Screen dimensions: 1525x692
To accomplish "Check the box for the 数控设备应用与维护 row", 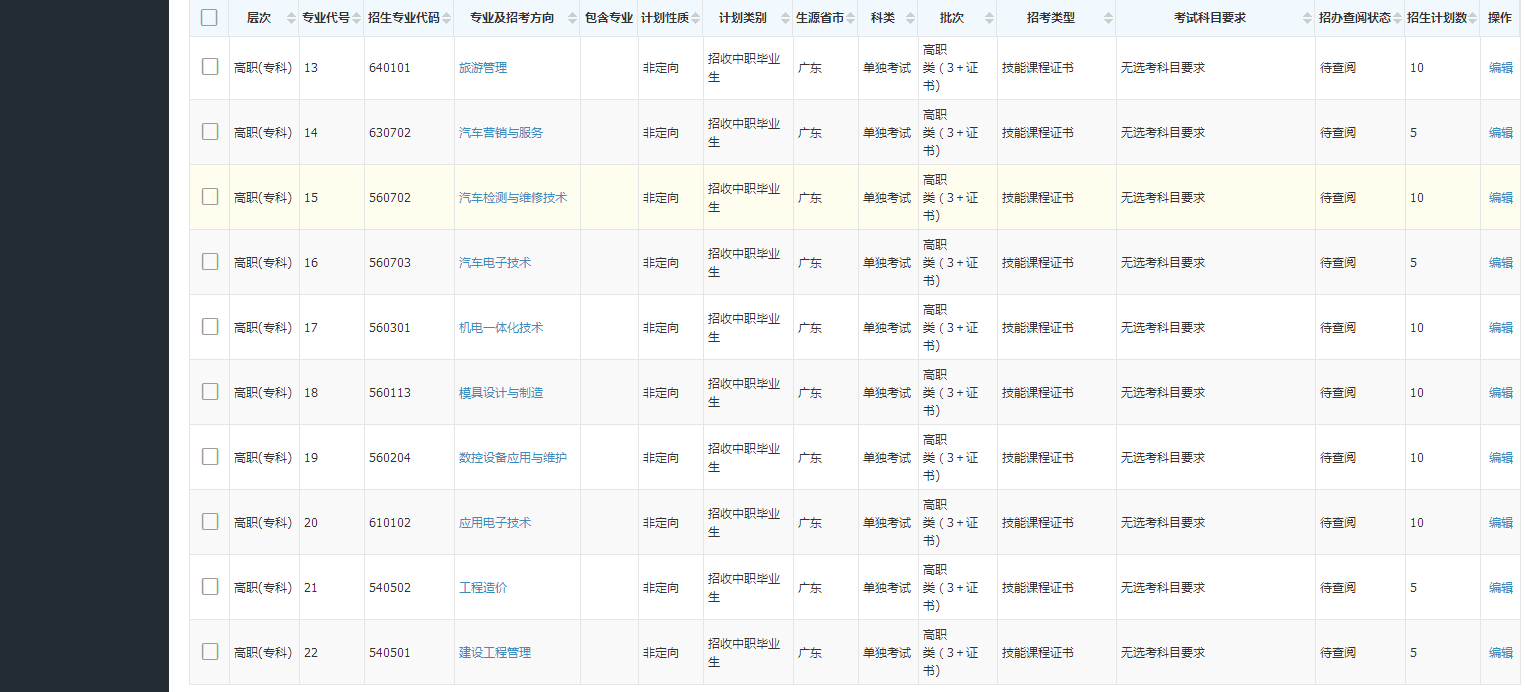I will (x=210, y=456).
